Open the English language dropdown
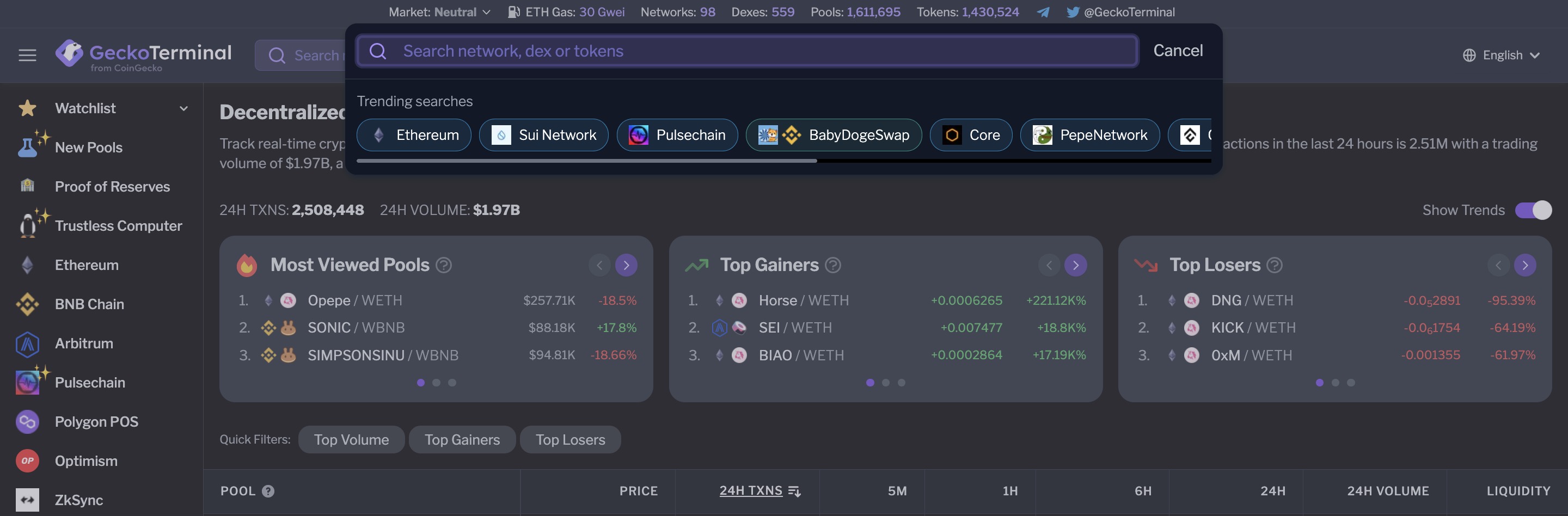1568x516 pixels. pyautogui.click(x=1501, y=56)
